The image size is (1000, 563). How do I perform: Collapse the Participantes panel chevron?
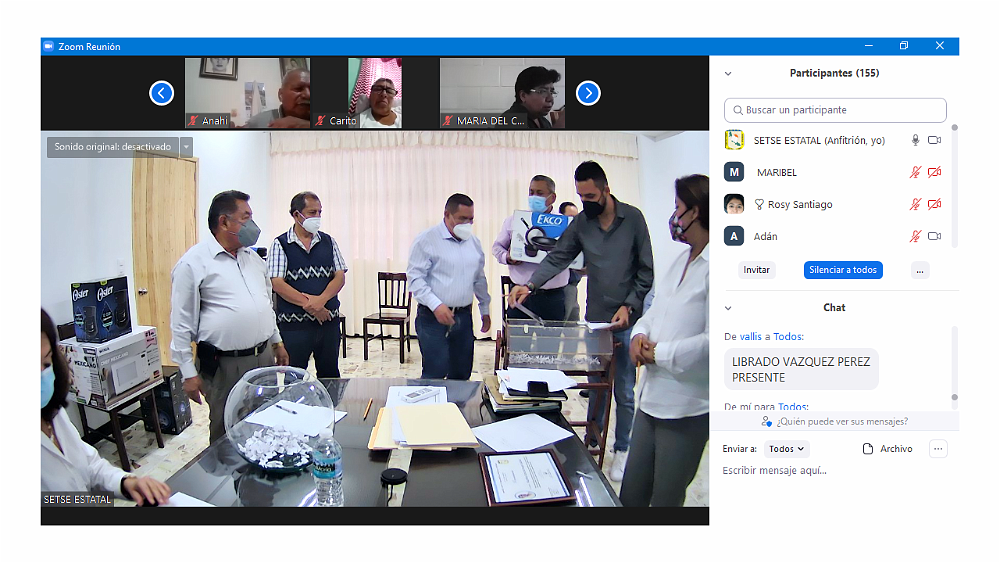click(x=728, y=74)
